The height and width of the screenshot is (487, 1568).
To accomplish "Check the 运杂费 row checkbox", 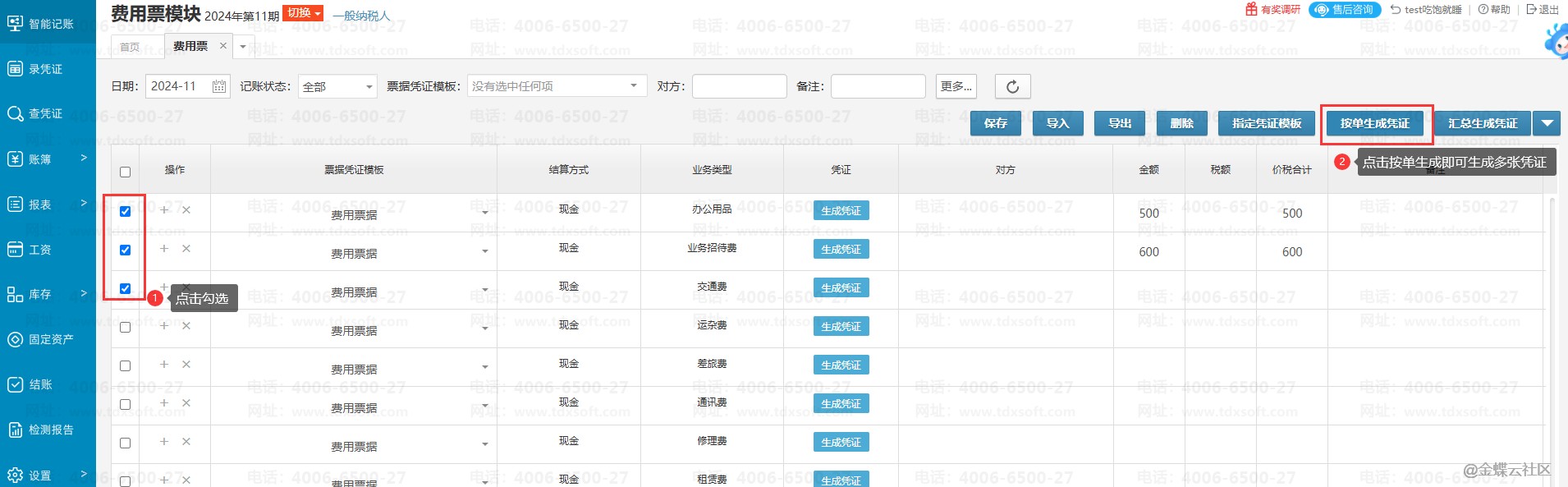I will 126,327.
